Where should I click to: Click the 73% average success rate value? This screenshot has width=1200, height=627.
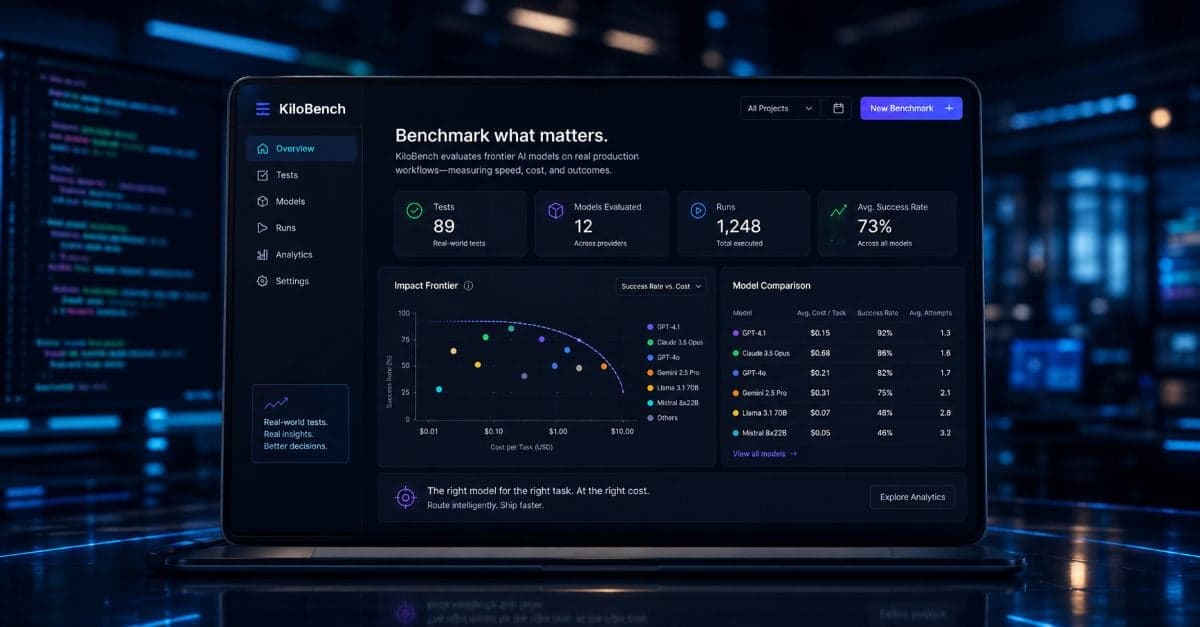point(875,226)
